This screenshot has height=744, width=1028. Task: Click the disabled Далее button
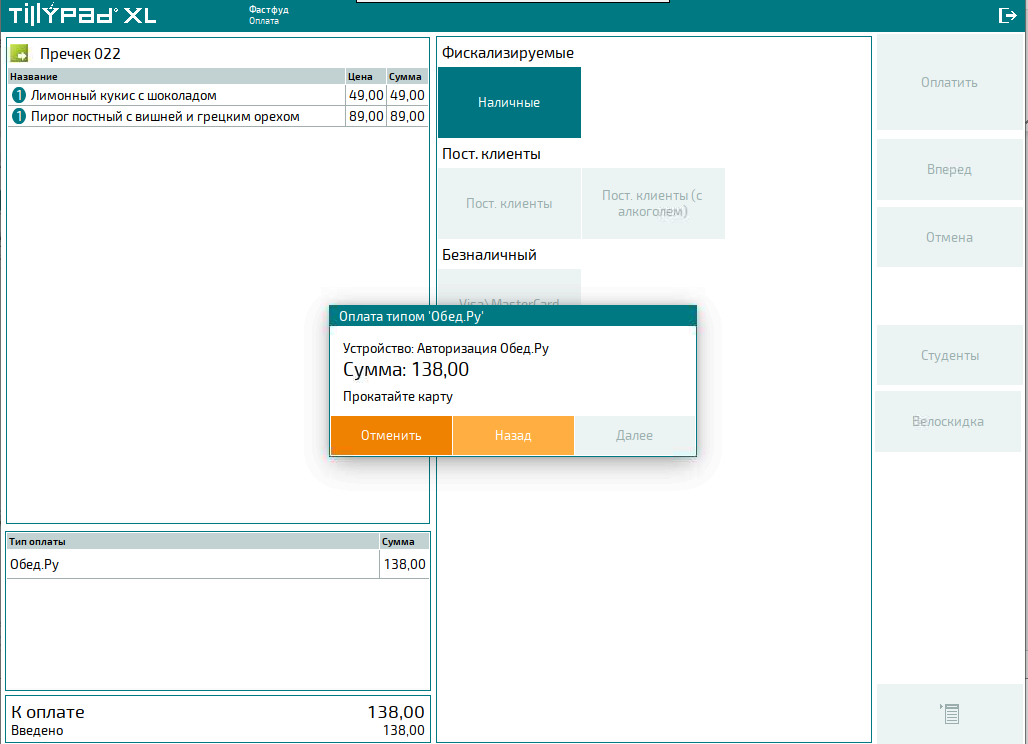pyautogui.click(x=634, y=436)
